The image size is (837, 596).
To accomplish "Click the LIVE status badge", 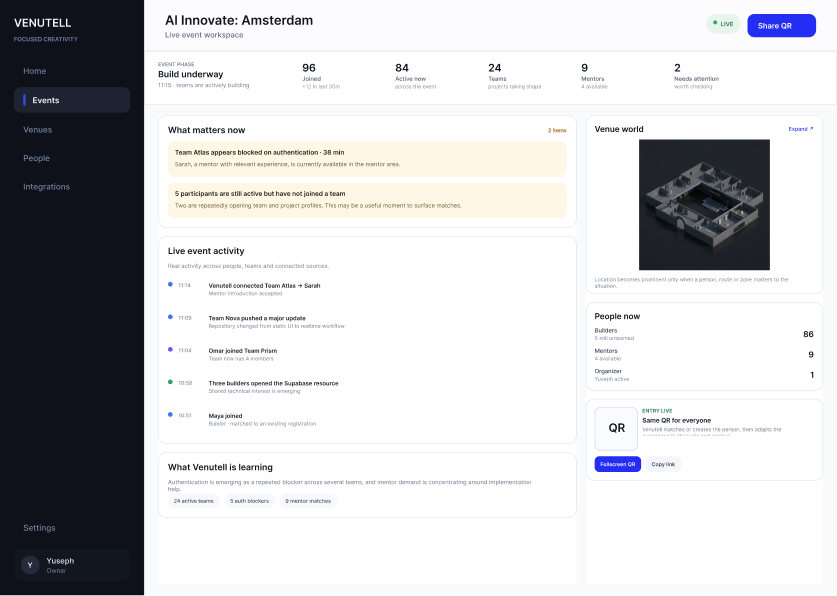I will pyautogui.click(x=723, y=24).
